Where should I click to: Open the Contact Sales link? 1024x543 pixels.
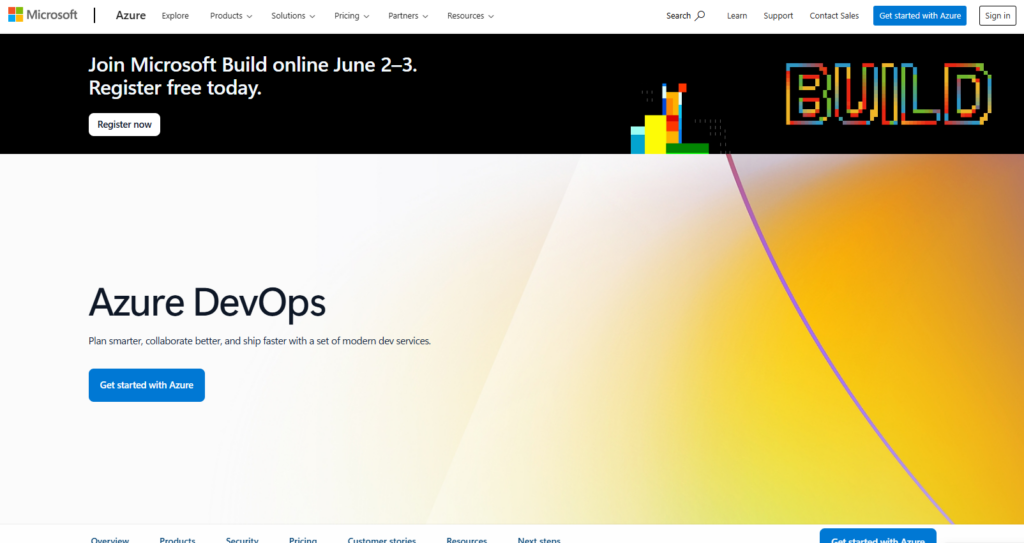pyautogui.click(x=834, y=16)
